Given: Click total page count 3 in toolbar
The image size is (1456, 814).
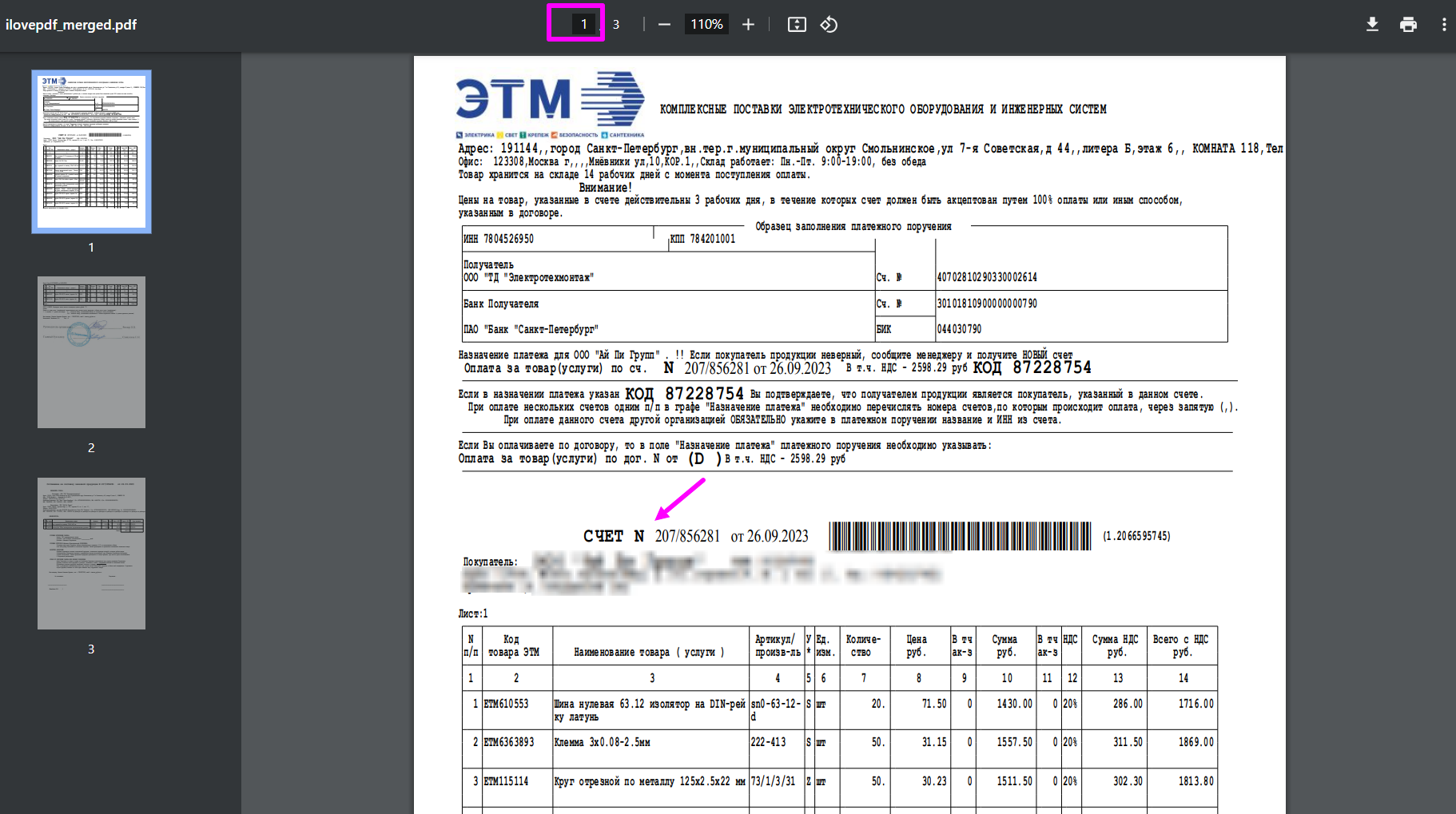Looking at the screenshot, I should pos(616,25).
